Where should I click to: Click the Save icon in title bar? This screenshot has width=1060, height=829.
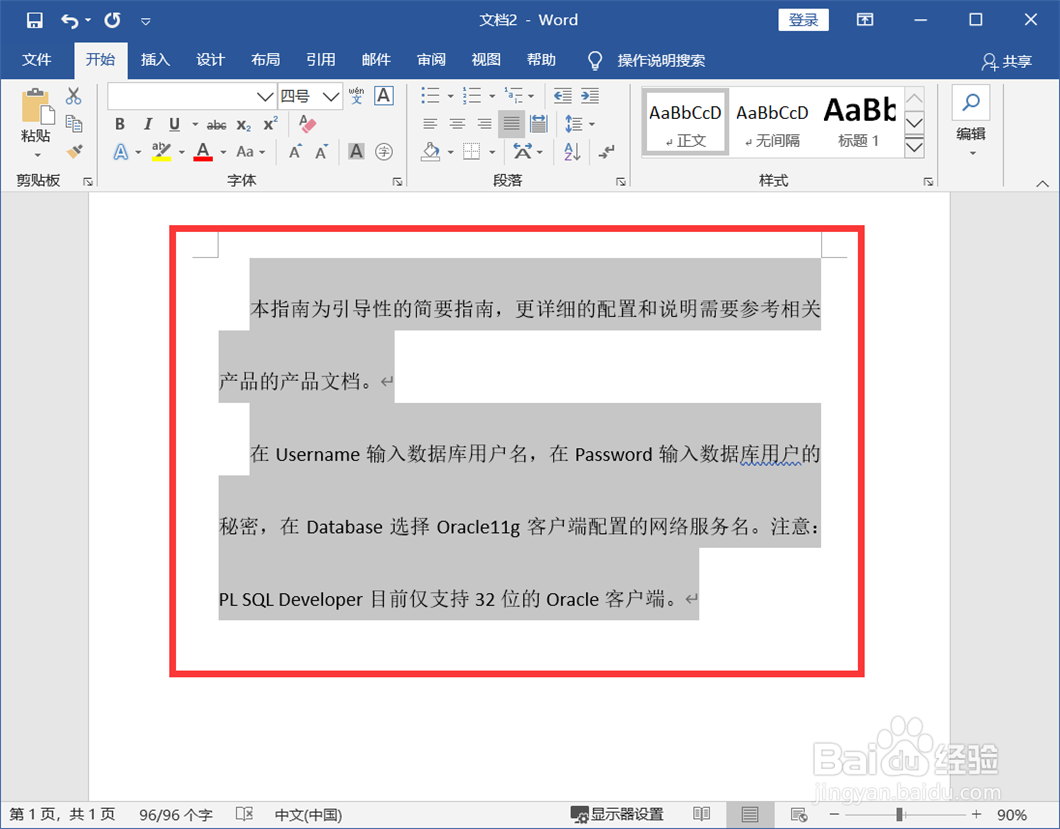tap(34, 20)
